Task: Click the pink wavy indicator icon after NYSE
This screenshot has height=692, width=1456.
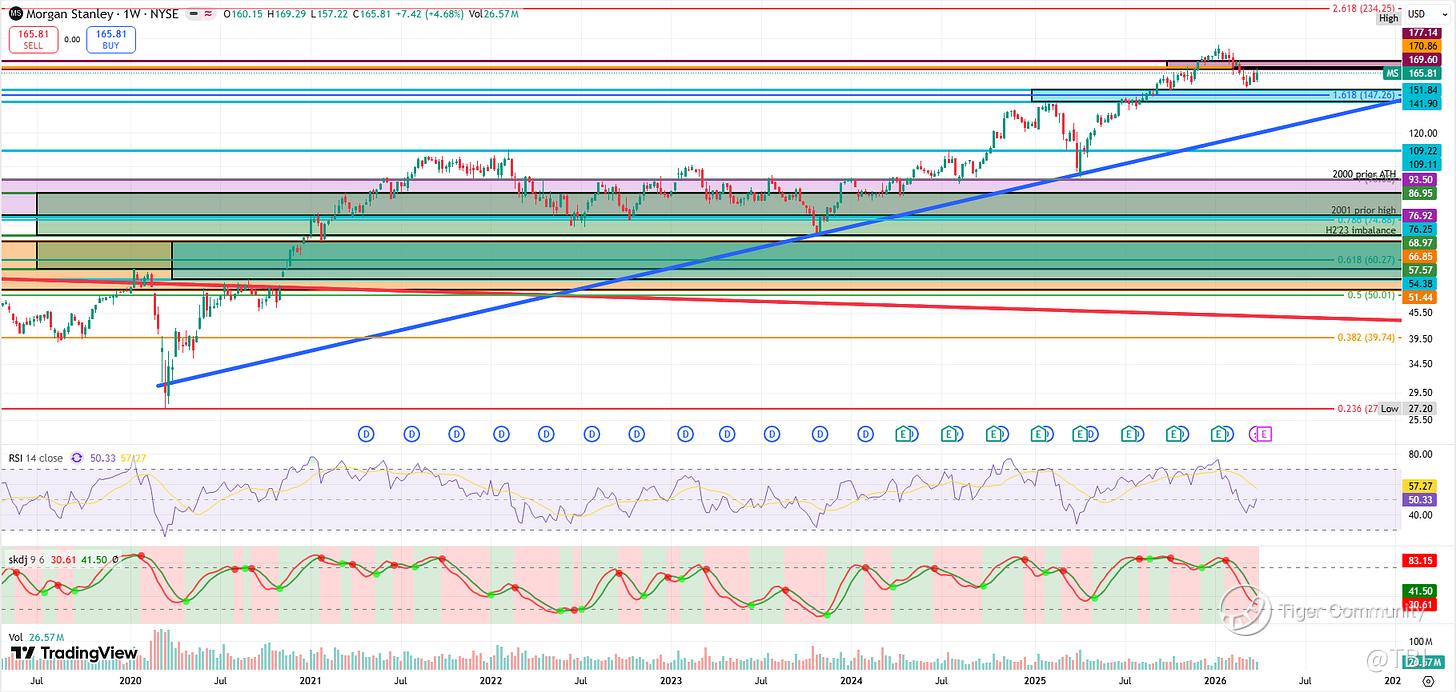Action: [x=207, y=14]
